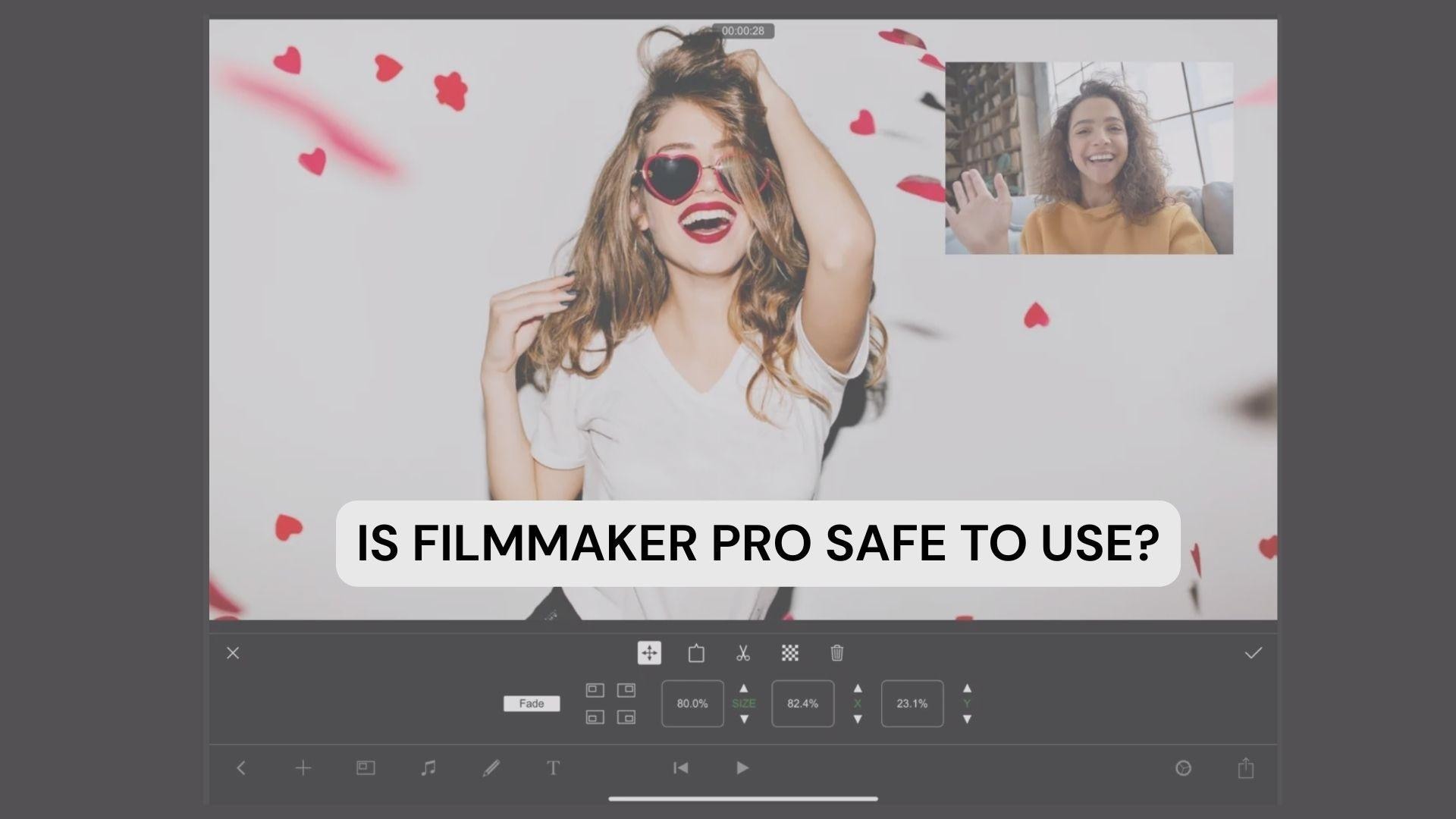
Task: Increase the Y value with the up arrow
Action: (x=968, y=690)
